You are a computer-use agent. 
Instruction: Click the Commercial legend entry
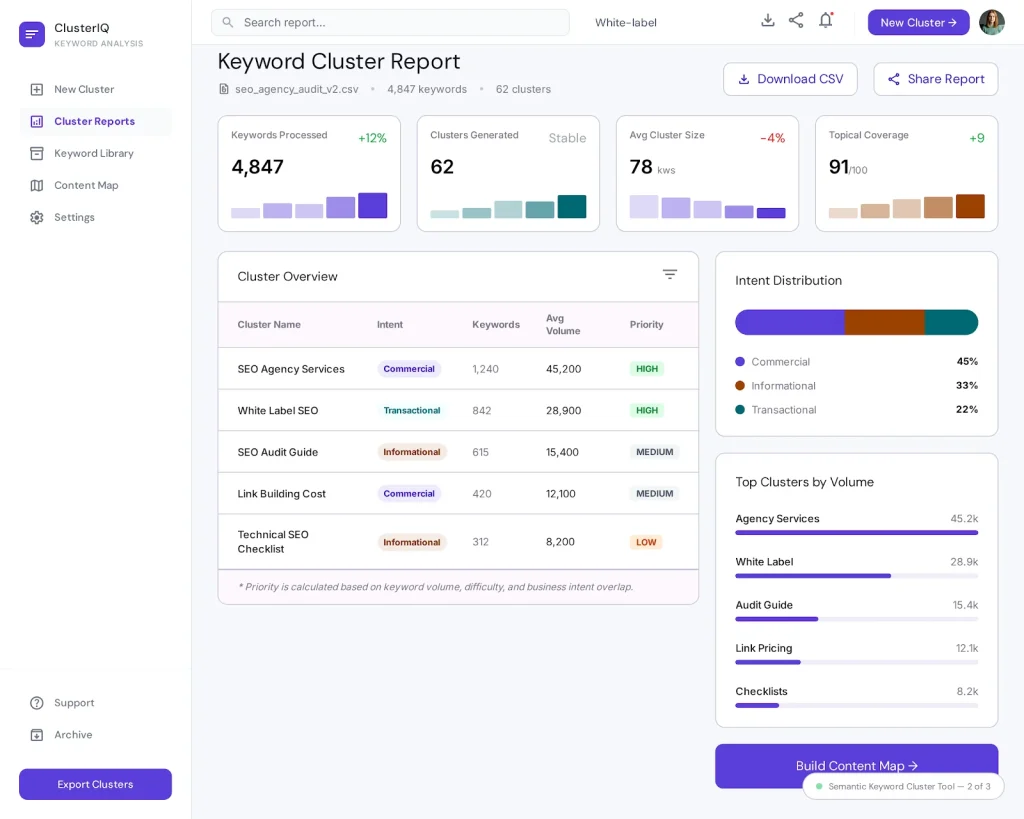click(x=857, y=362)
